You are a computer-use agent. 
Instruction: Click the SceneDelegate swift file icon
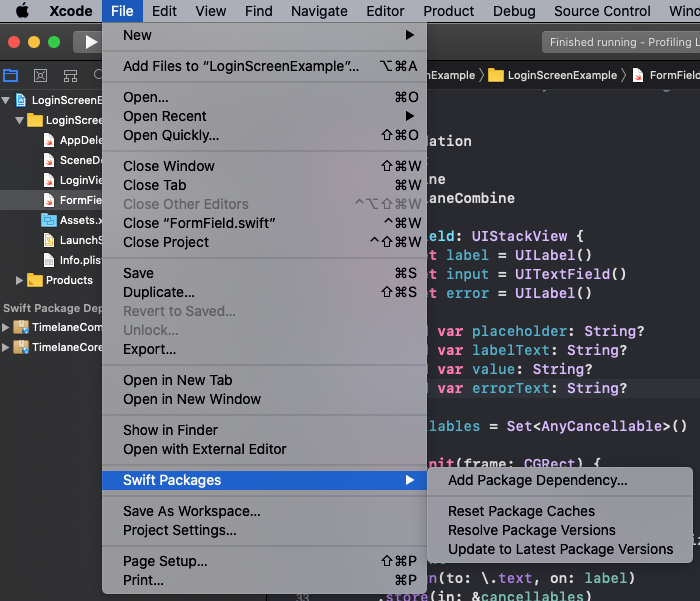click(x=49, y=160)
